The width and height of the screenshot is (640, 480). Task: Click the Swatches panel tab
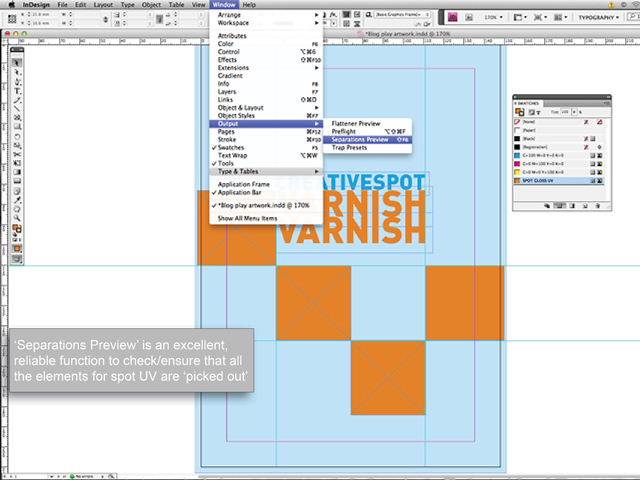tap(527, 103)
